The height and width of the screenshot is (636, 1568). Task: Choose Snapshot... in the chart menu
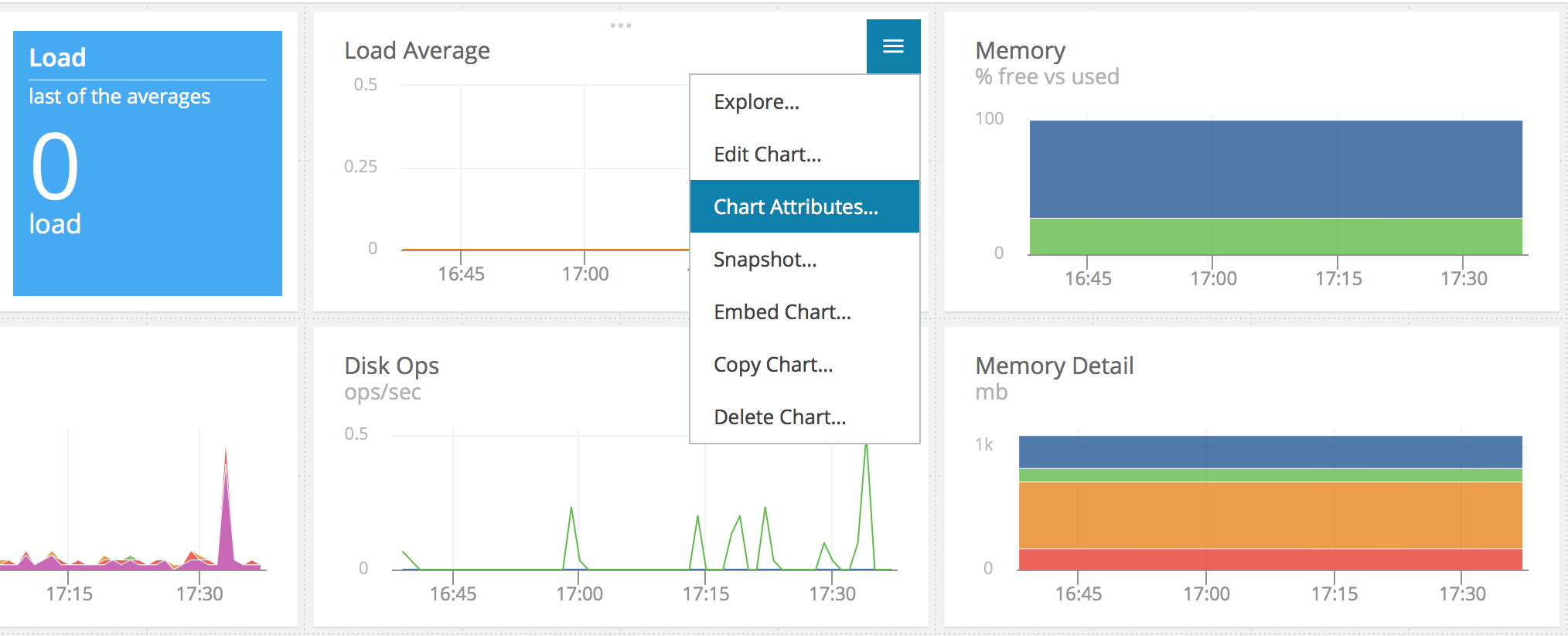(x=805, y=260)
